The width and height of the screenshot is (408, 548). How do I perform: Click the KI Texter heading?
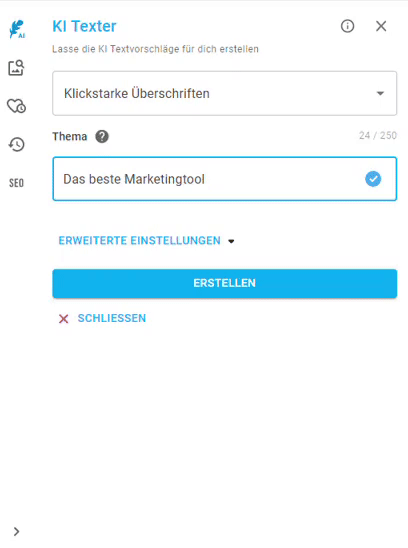[x=84, y=26]
